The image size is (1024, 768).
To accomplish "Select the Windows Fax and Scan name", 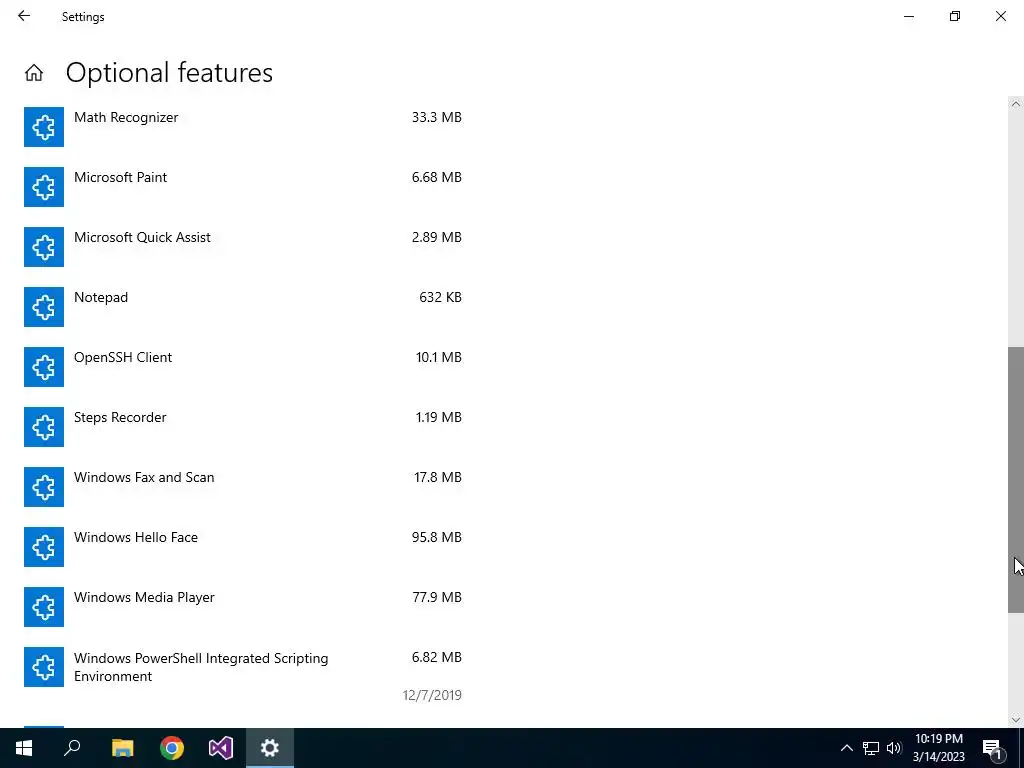I will point(144,477).
